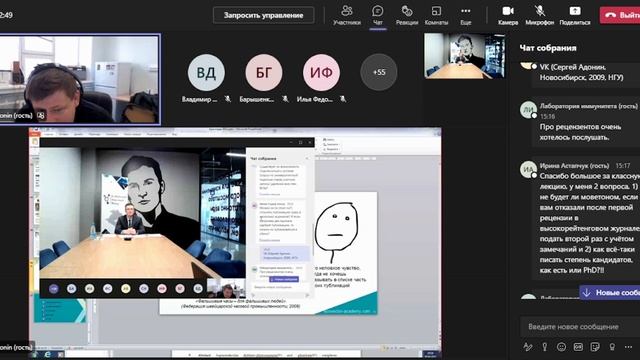Open the Участники participants panel
The height and width of the screenshot is (360, 640).
[347, 15]
